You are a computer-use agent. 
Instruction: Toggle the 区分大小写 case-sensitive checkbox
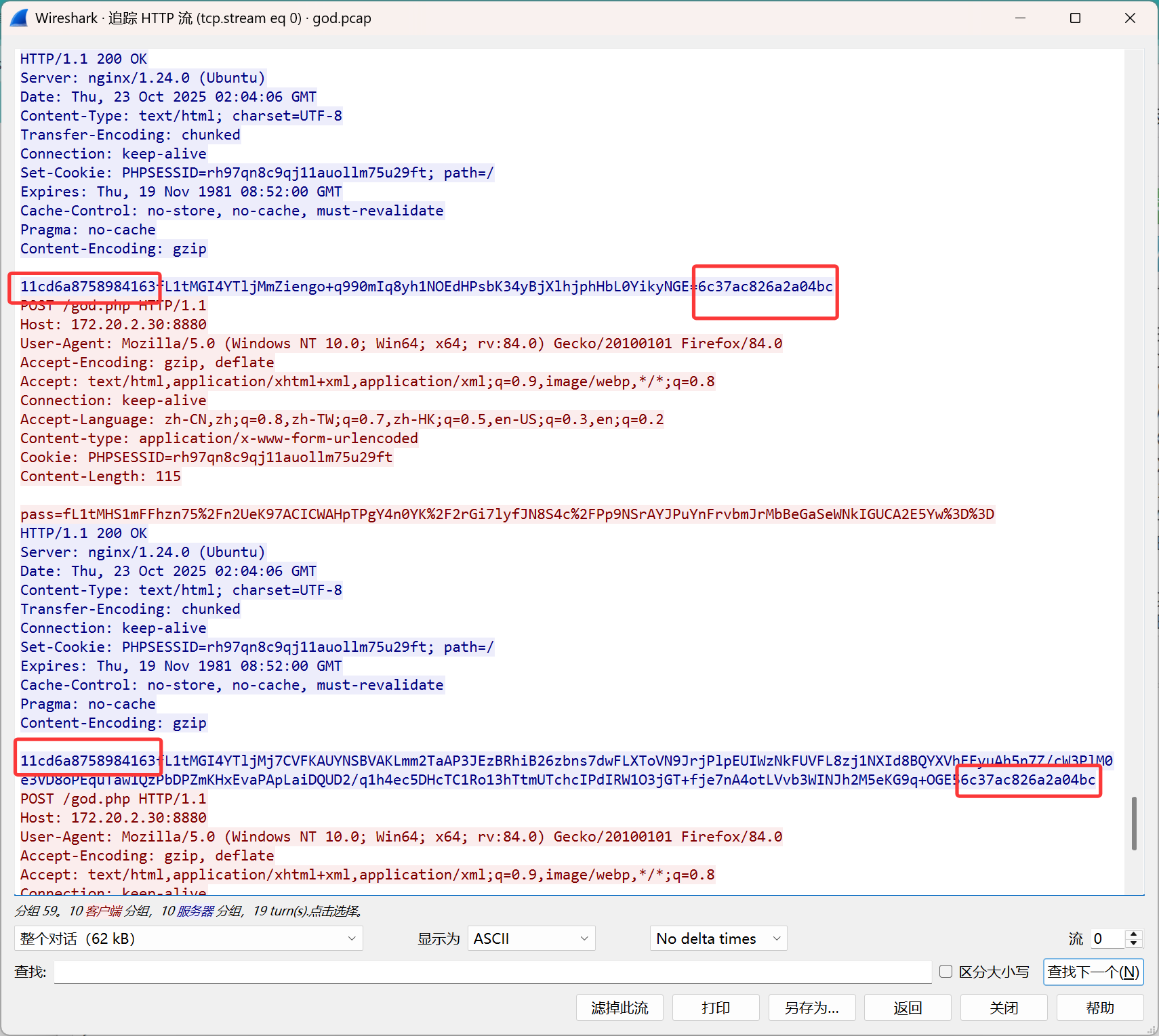click(x=945, y=972)
